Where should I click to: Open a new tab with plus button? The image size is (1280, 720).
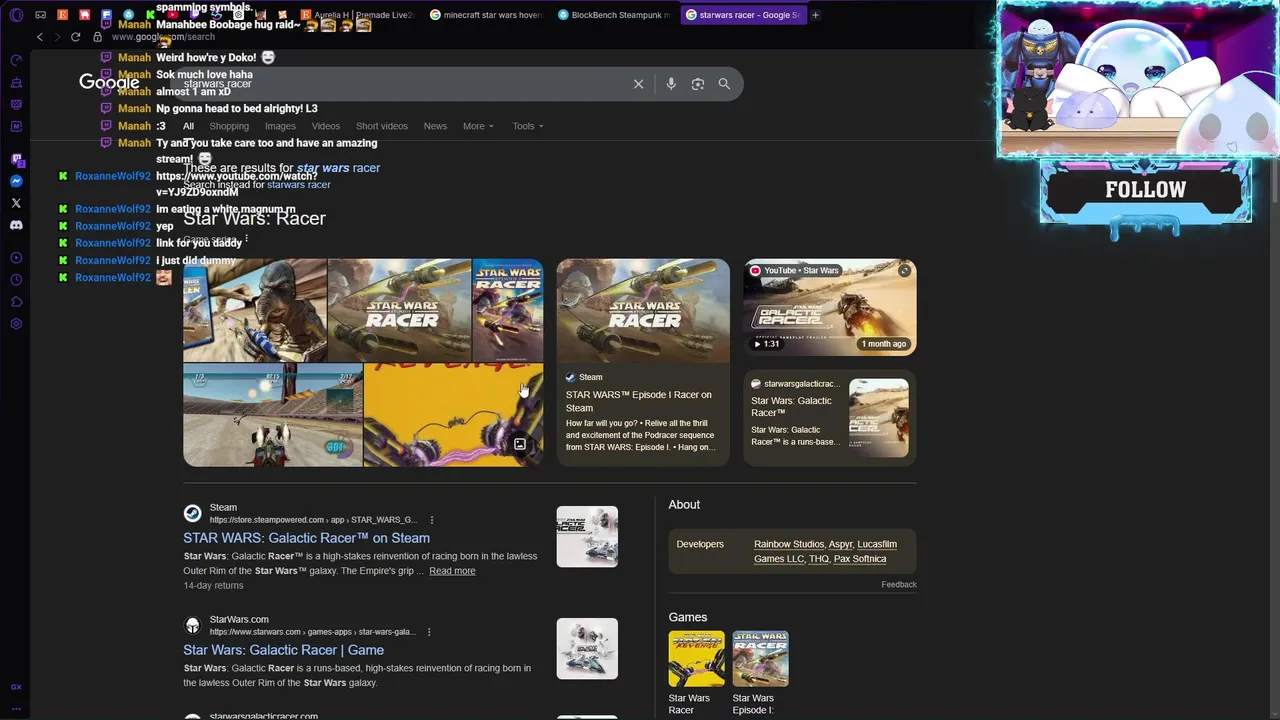tap(815, 15)
